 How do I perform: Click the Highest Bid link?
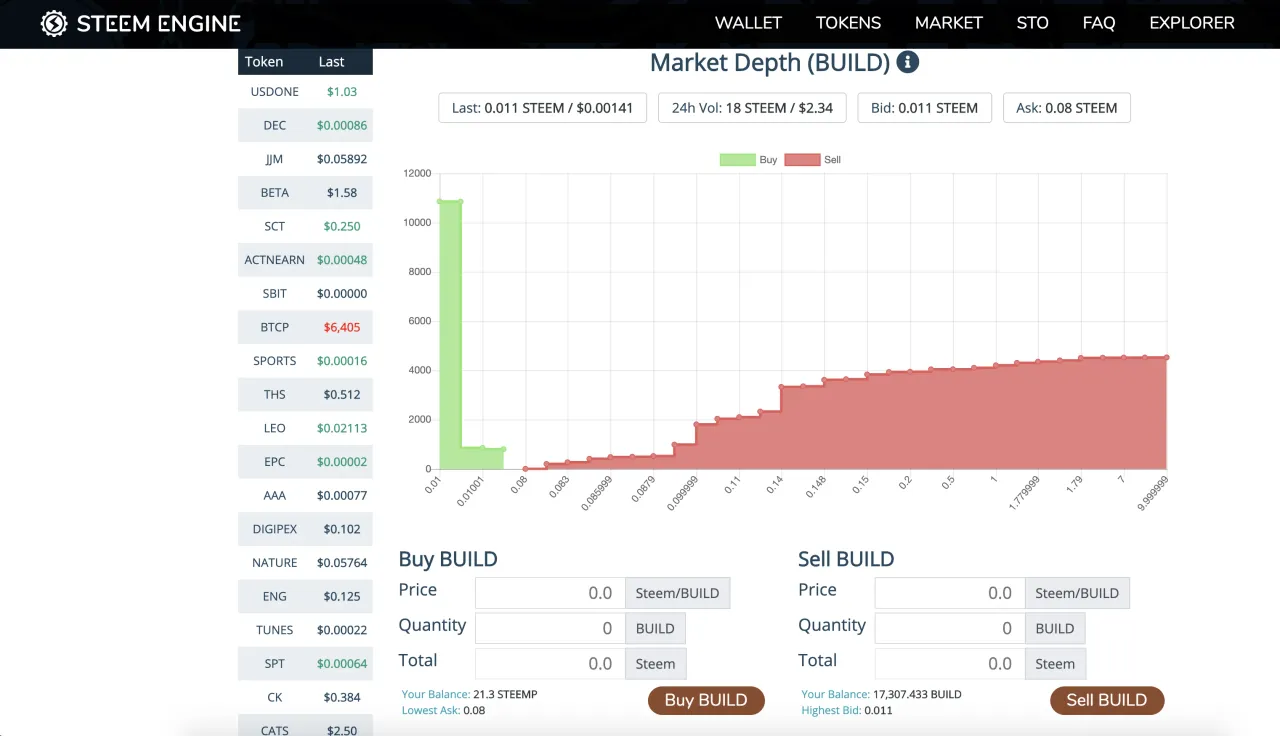tap(831, 710)
